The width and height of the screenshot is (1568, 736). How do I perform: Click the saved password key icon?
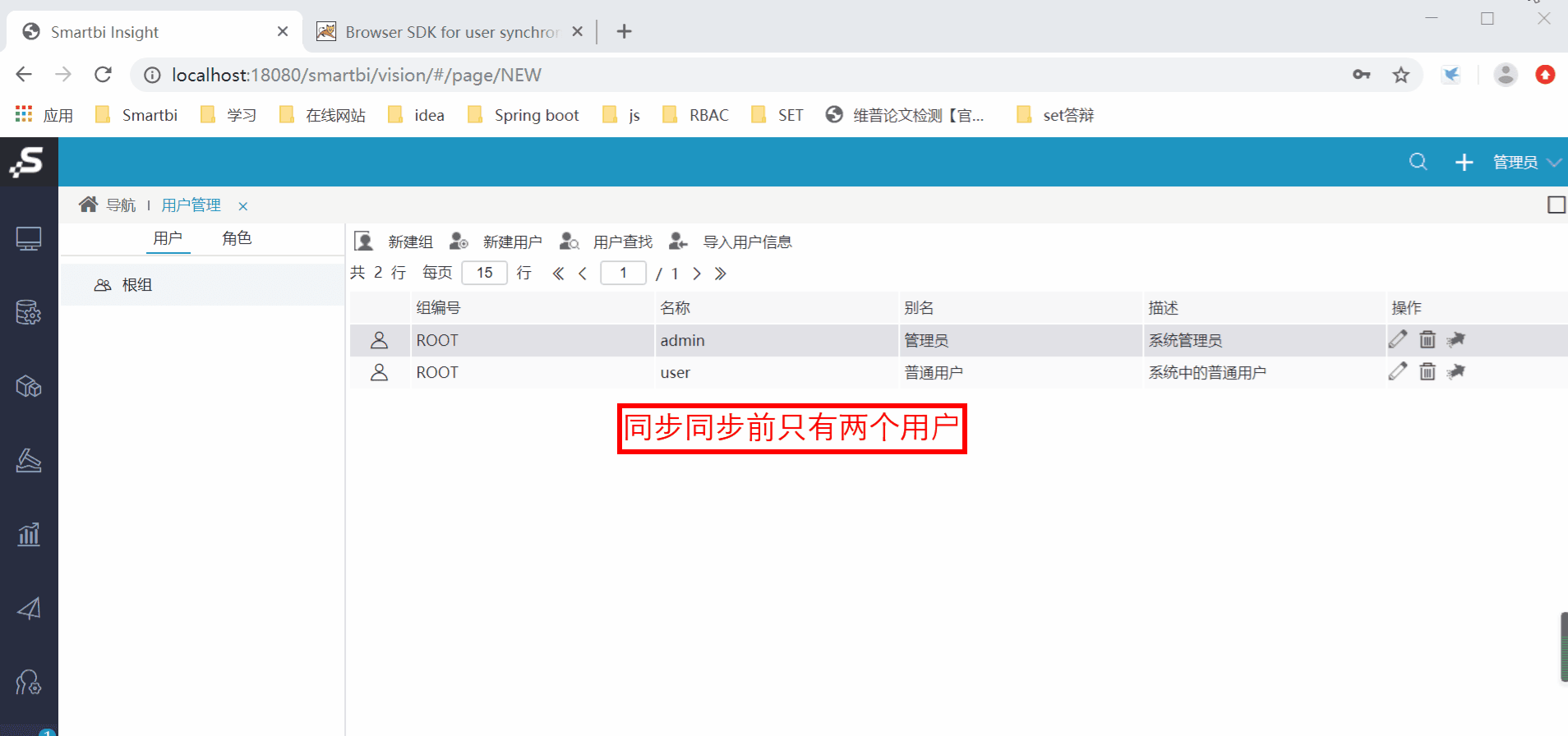pos(1362,75)
